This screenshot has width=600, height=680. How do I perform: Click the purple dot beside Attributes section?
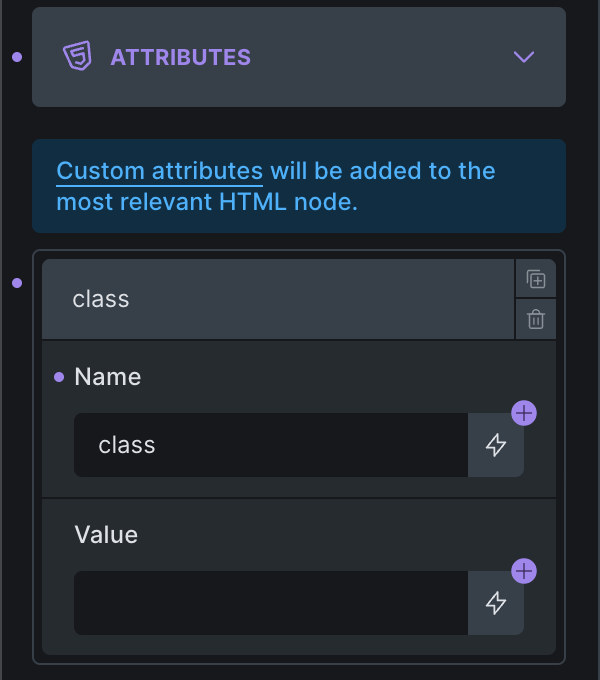tap(17, 57)
